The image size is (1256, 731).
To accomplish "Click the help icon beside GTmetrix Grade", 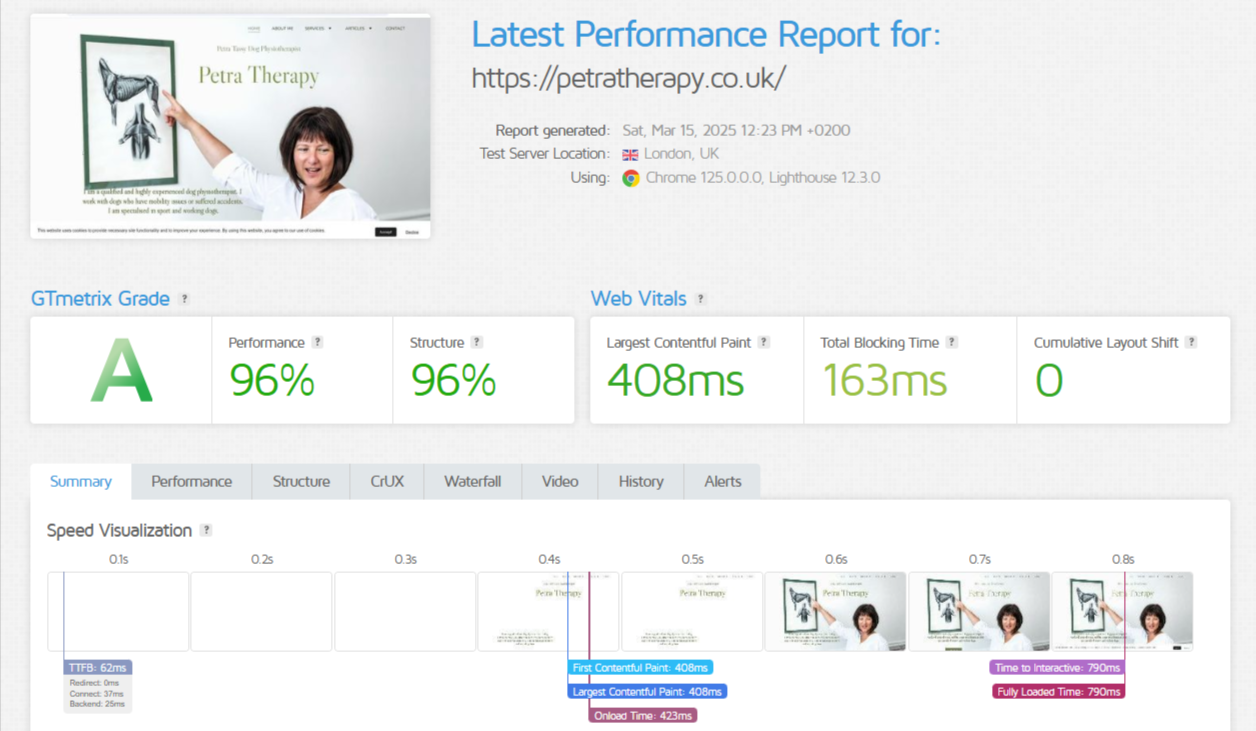I will (184, 299).
